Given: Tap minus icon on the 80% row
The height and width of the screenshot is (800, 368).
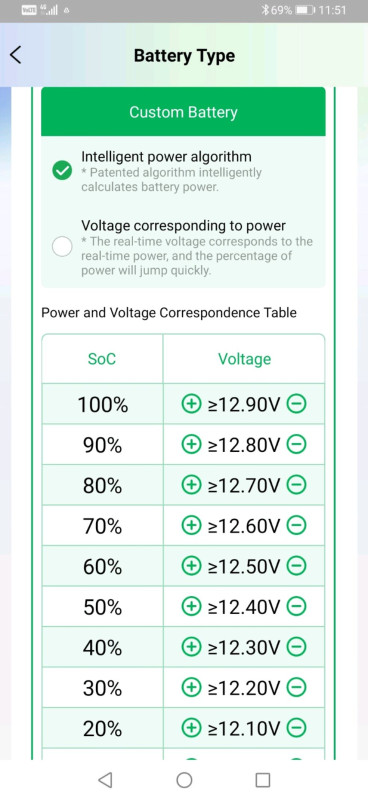Looking at the screenshot, I should pos(297,485).
